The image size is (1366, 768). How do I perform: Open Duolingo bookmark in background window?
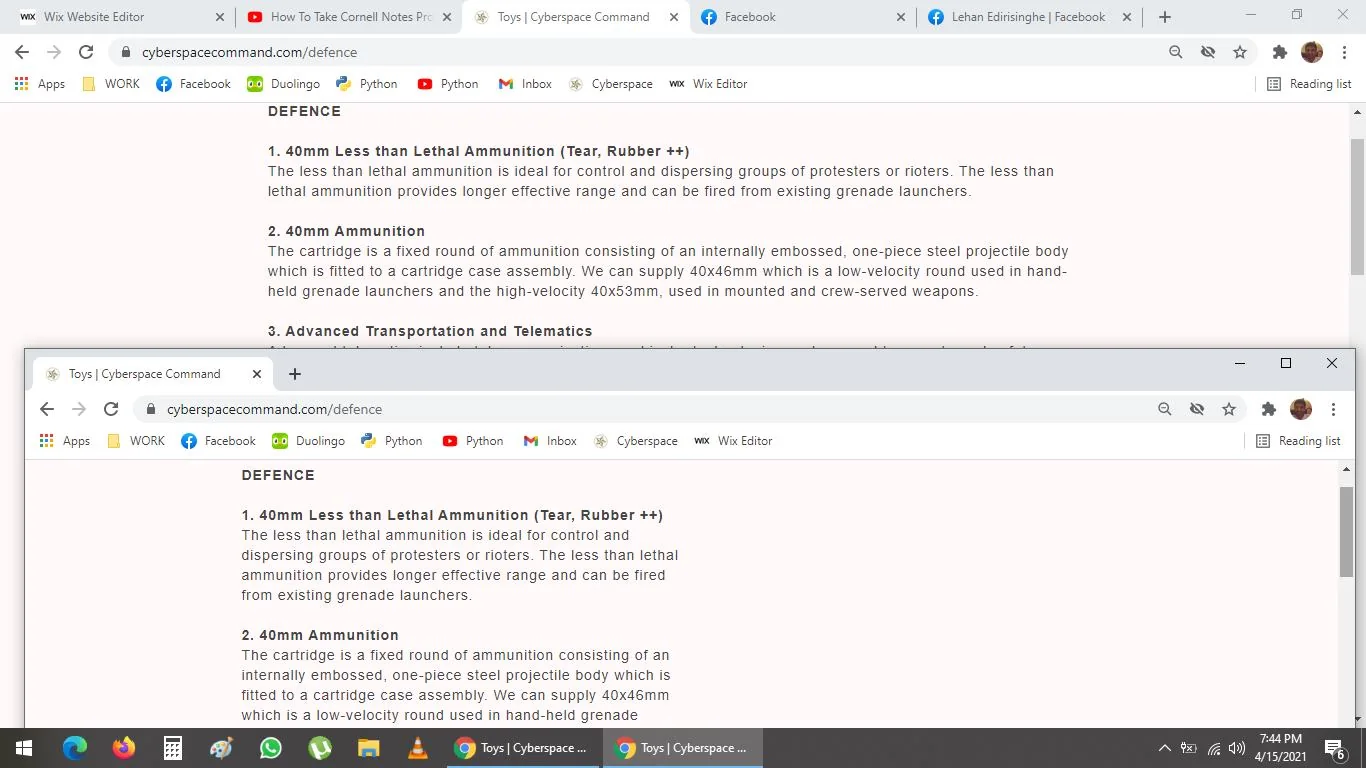pyautogui.click(x=283, y=84)
